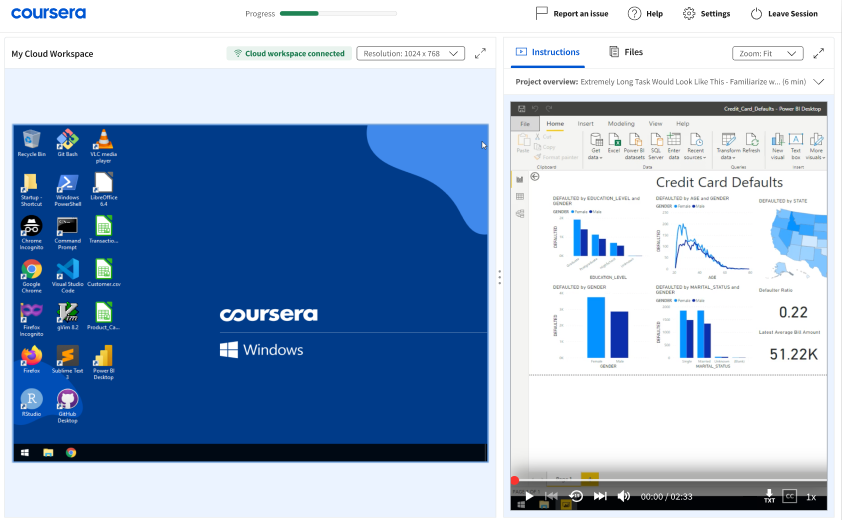Open the Help link
This screenshot has width=842, height=520.
(x=645, y=14)
